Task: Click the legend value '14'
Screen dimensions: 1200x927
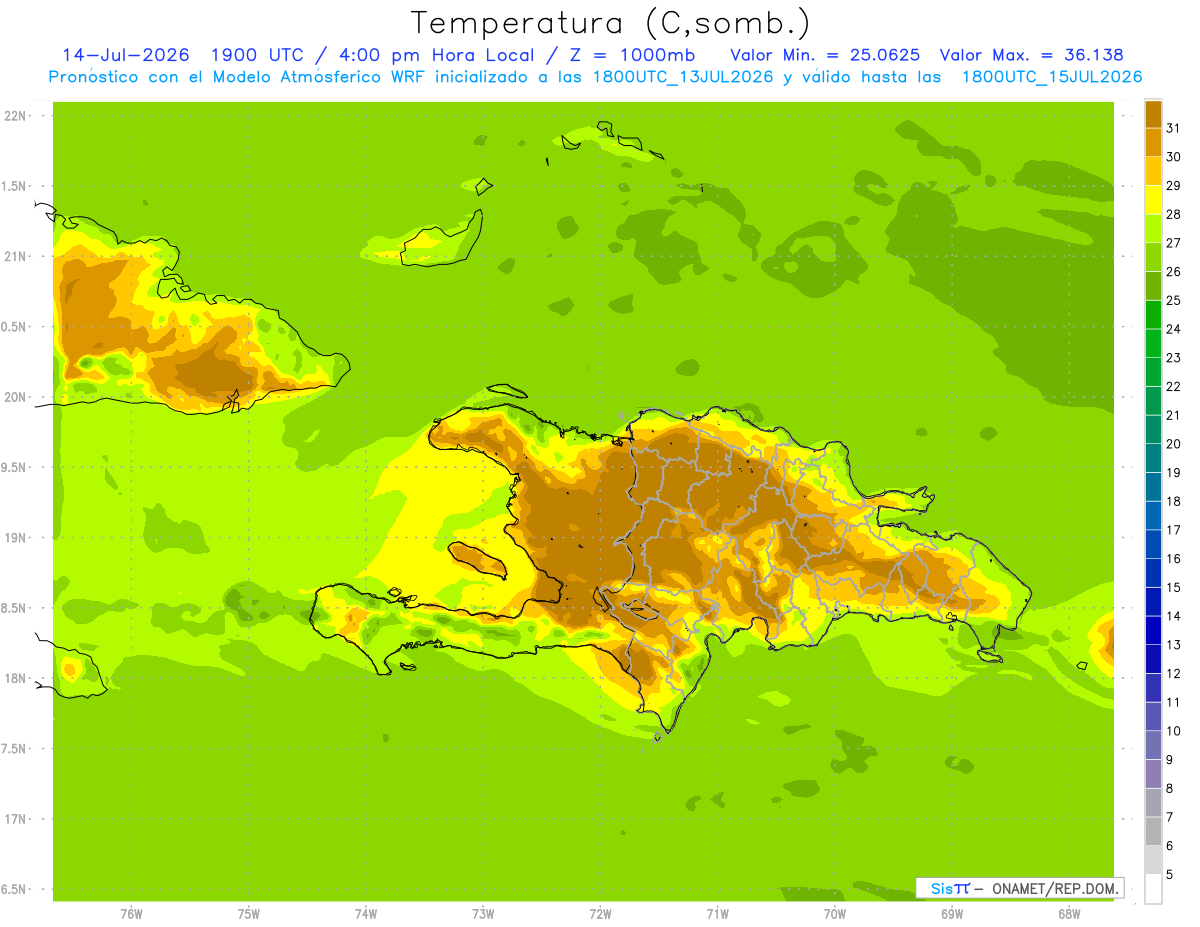Action: tap(1173, 615)
